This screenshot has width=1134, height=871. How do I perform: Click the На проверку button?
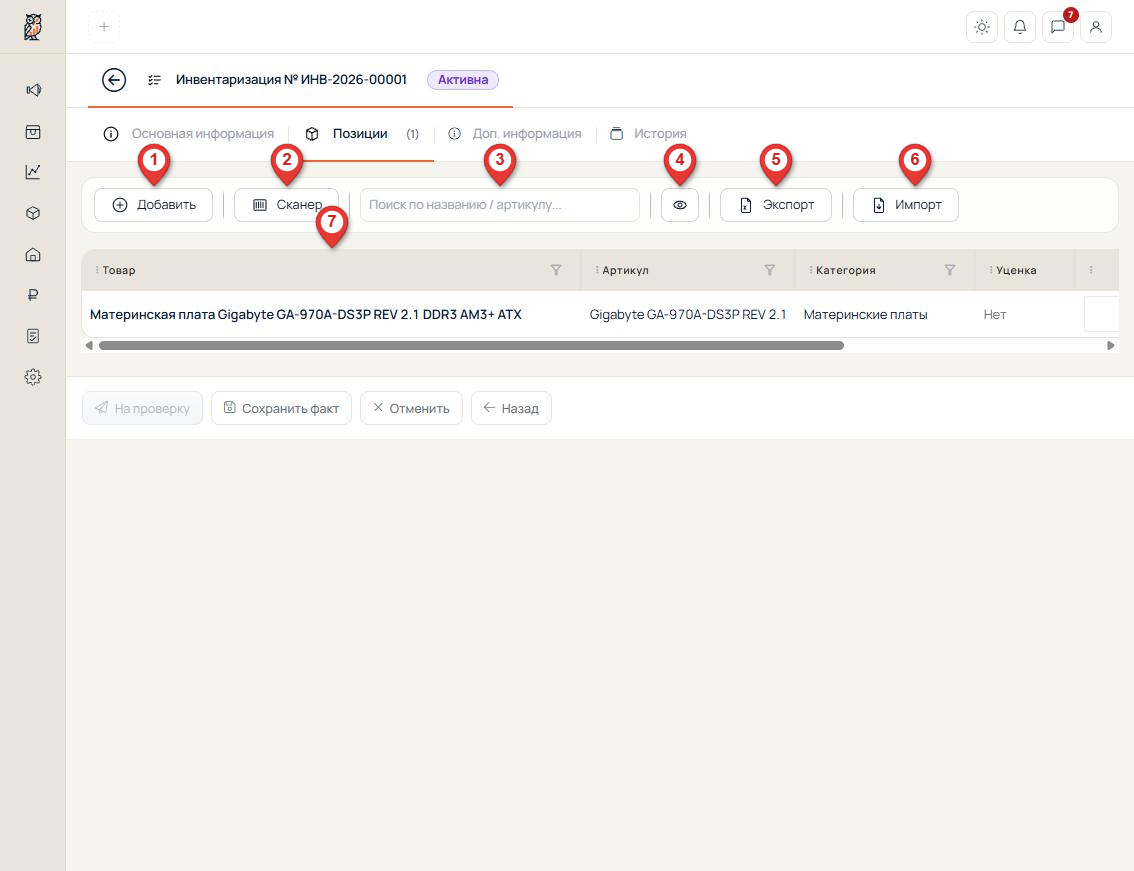[x=142, y=408]
